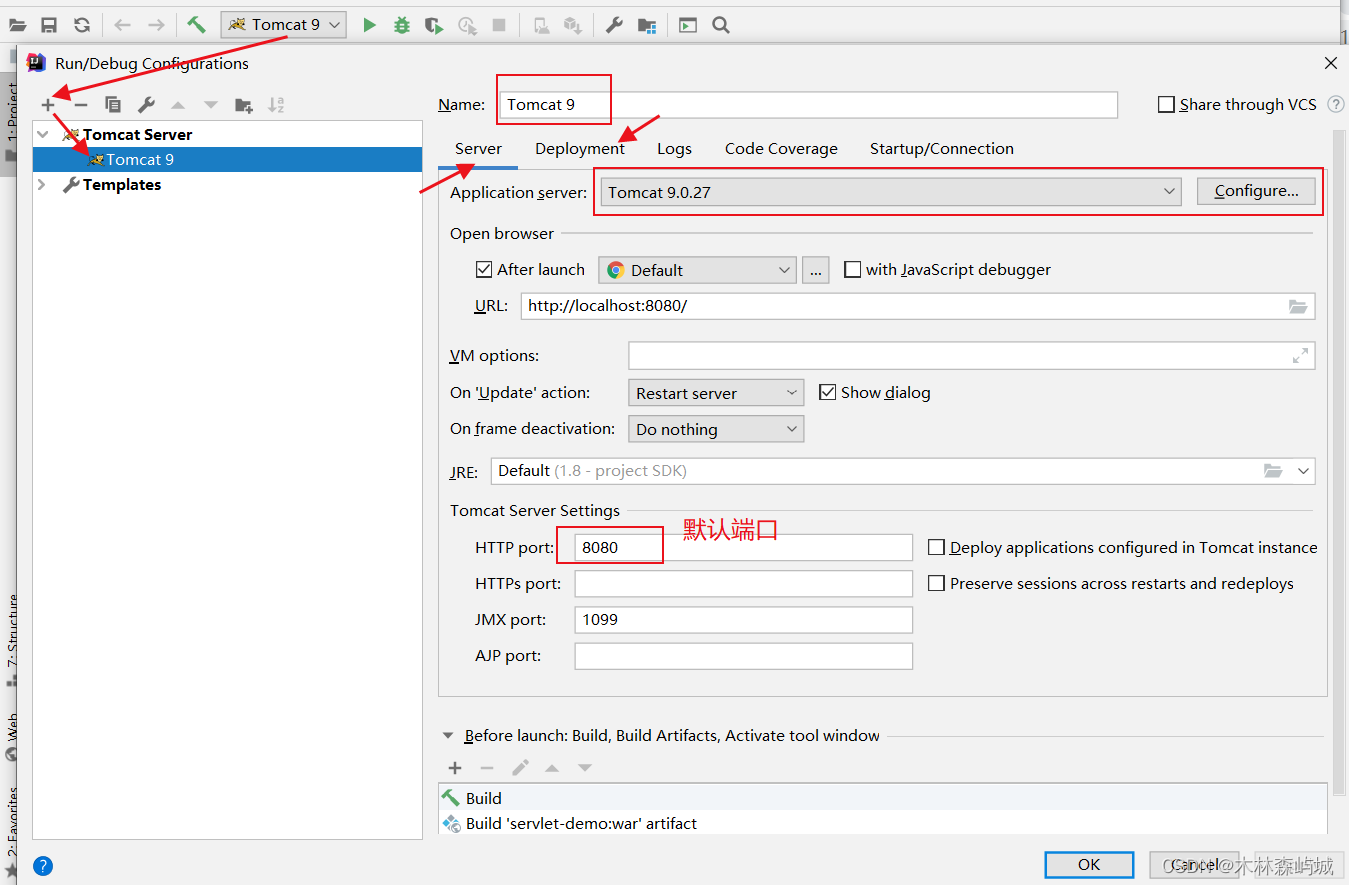Open Settings with toolbar wrench icon
Screen dimensions: 1349x885
(614, 25)
